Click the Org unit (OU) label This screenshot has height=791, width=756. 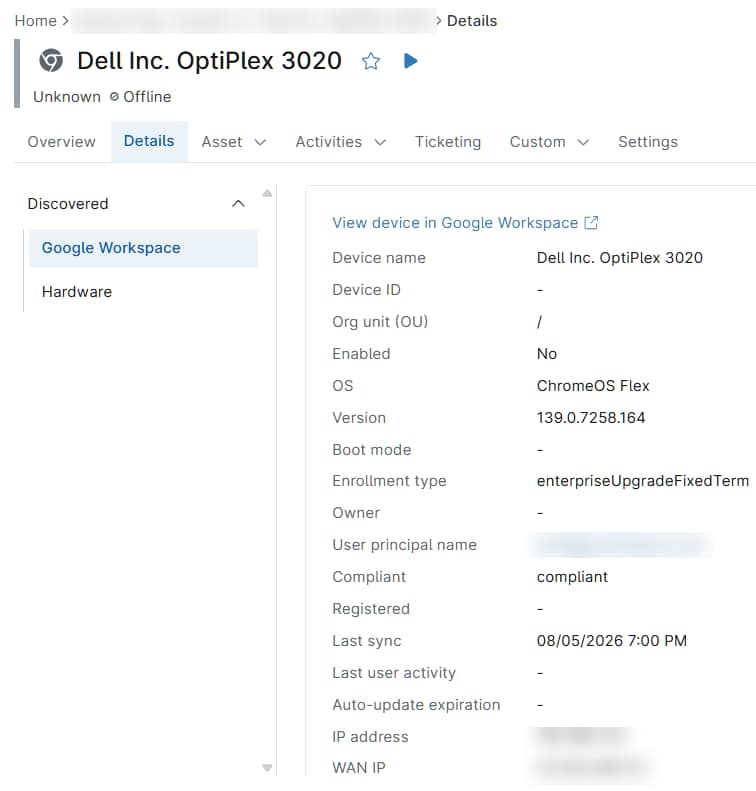(x=380, y=322)
